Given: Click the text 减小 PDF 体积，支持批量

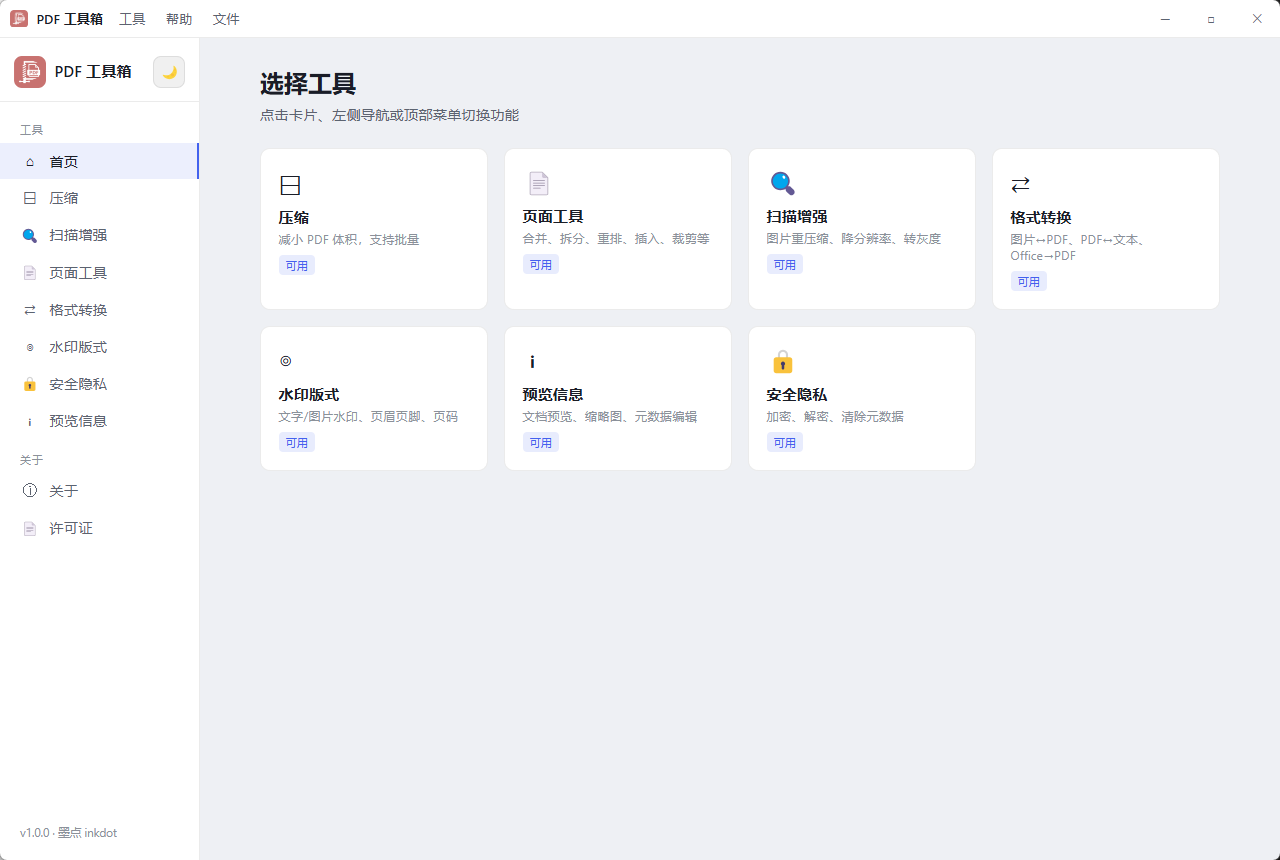Looking at the screenshot, I should (349, 240).
